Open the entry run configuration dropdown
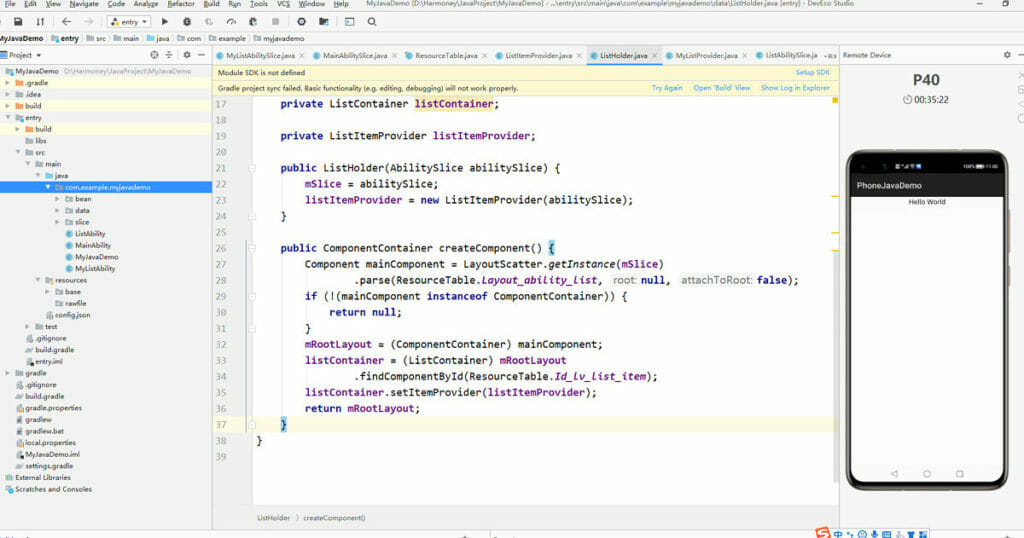The width and height of the screenshot is (1024, 538). pyautogui.click(x=129, y=21)
